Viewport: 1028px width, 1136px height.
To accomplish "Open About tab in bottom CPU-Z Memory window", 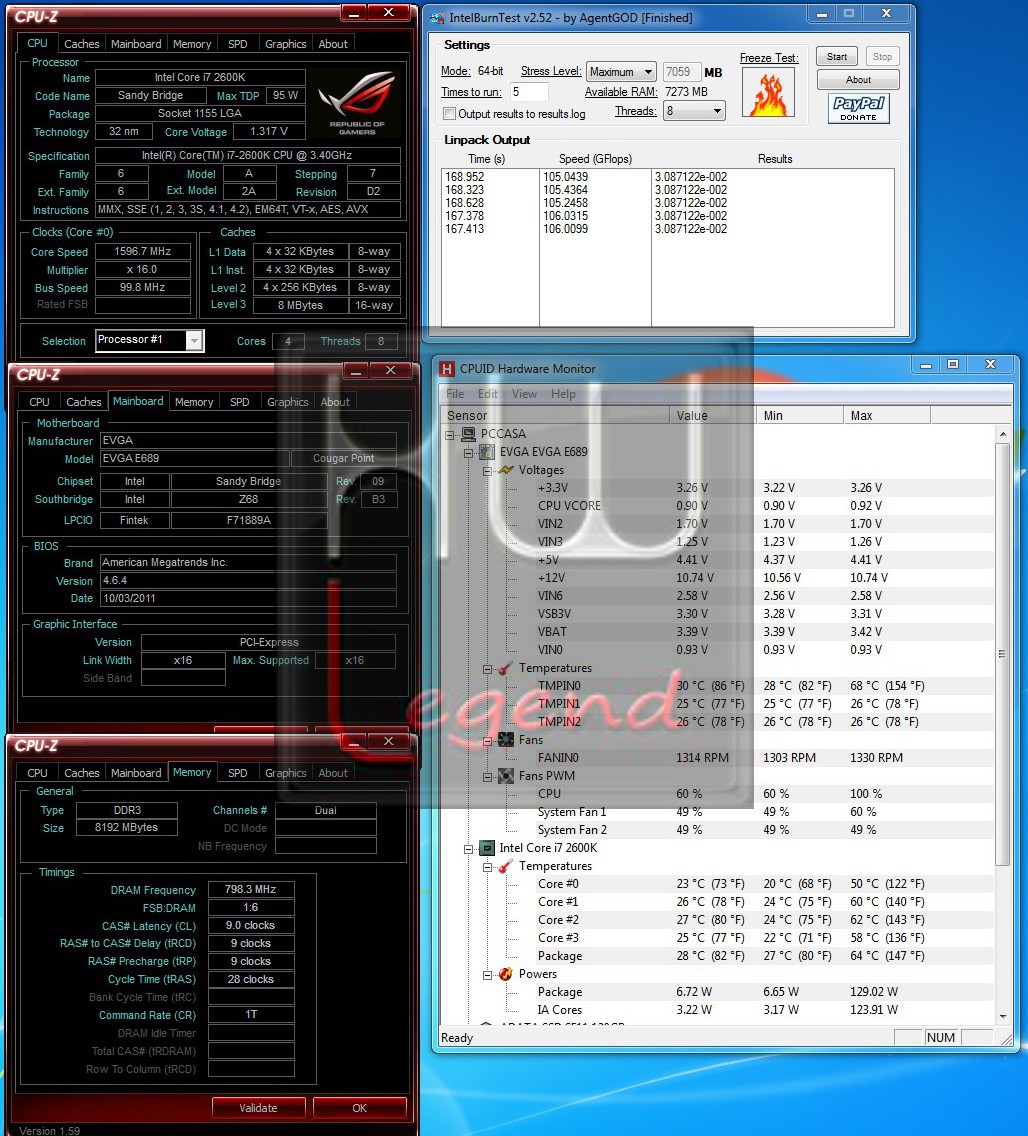I will click(x=333, y=773).
